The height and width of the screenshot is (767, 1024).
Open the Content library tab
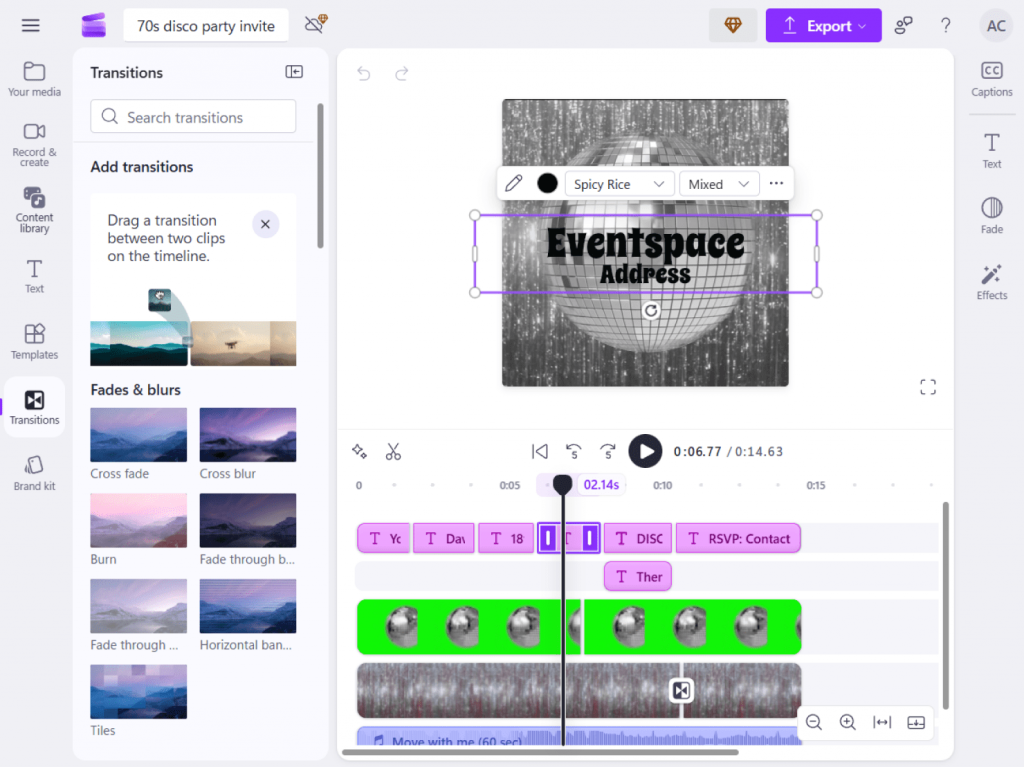[x=34, y=210]
